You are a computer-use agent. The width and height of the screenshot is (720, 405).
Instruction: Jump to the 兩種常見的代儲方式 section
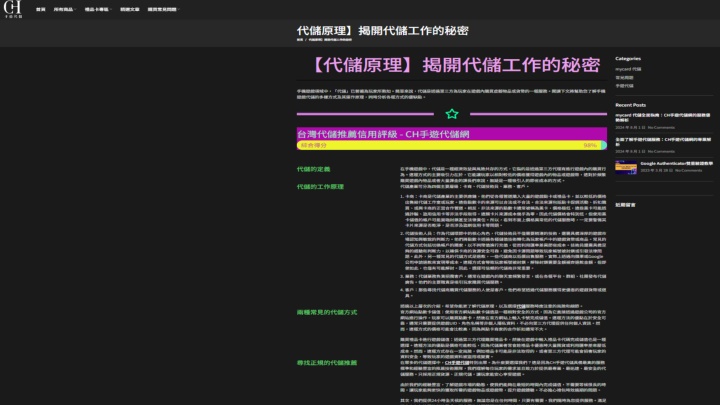point(326,312)
